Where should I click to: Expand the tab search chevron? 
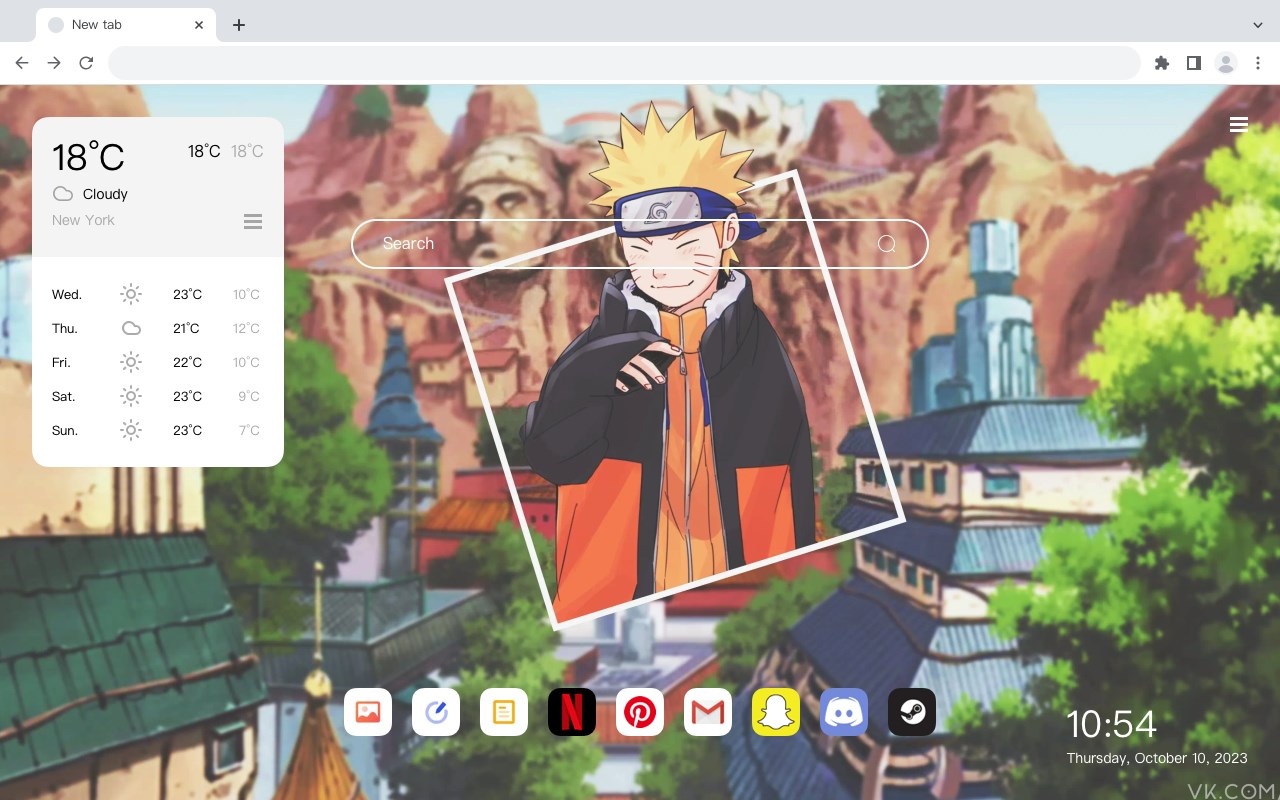click(x=1258, y=25)
